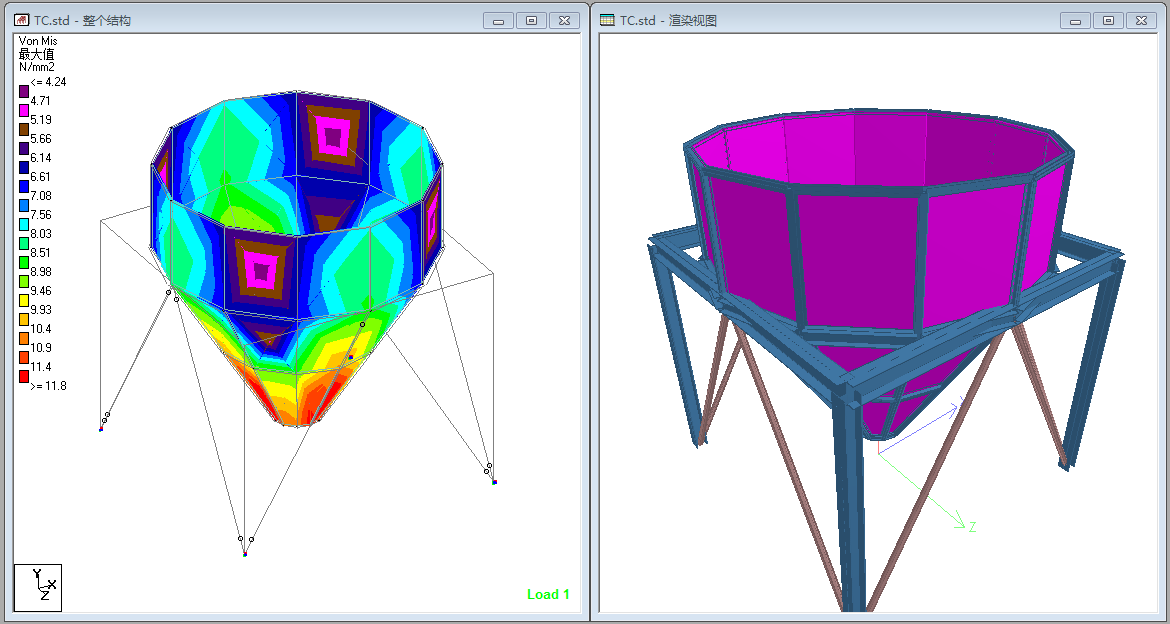Click the '10.9' legend value

[40, 348]
